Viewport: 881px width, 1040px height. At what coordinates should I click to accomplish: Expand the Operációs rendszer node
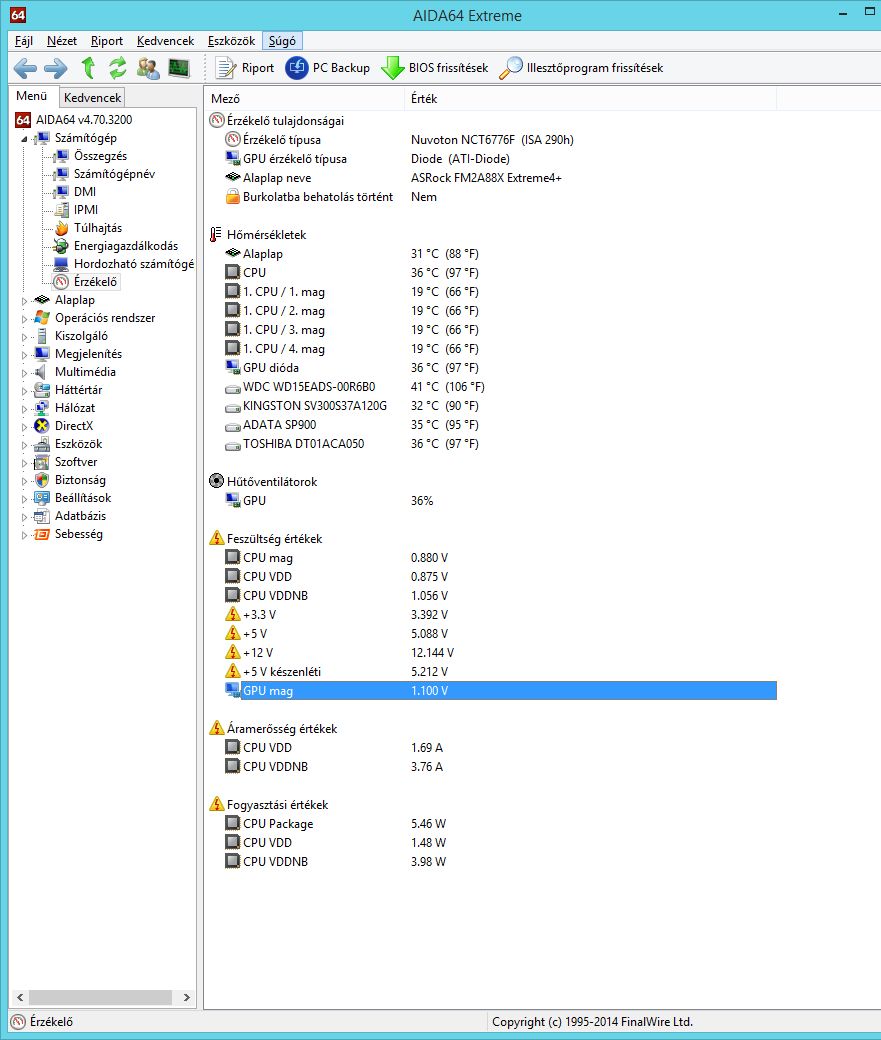25,318
